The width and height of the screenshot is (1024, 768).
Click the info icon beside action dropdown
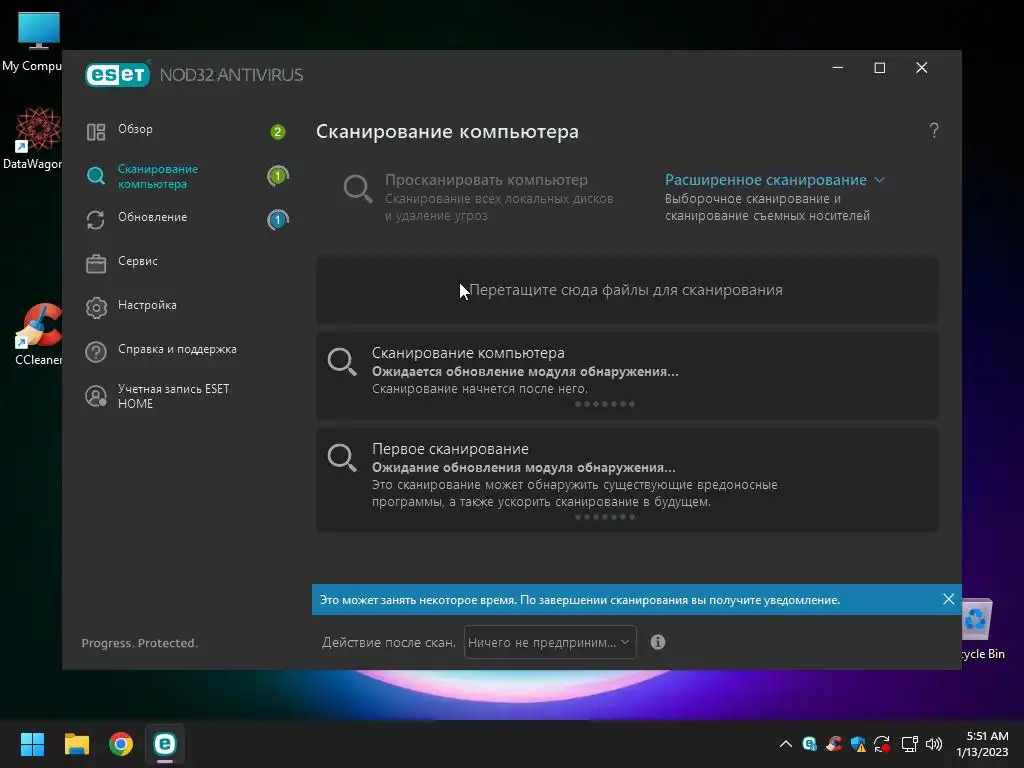(658, 642)
